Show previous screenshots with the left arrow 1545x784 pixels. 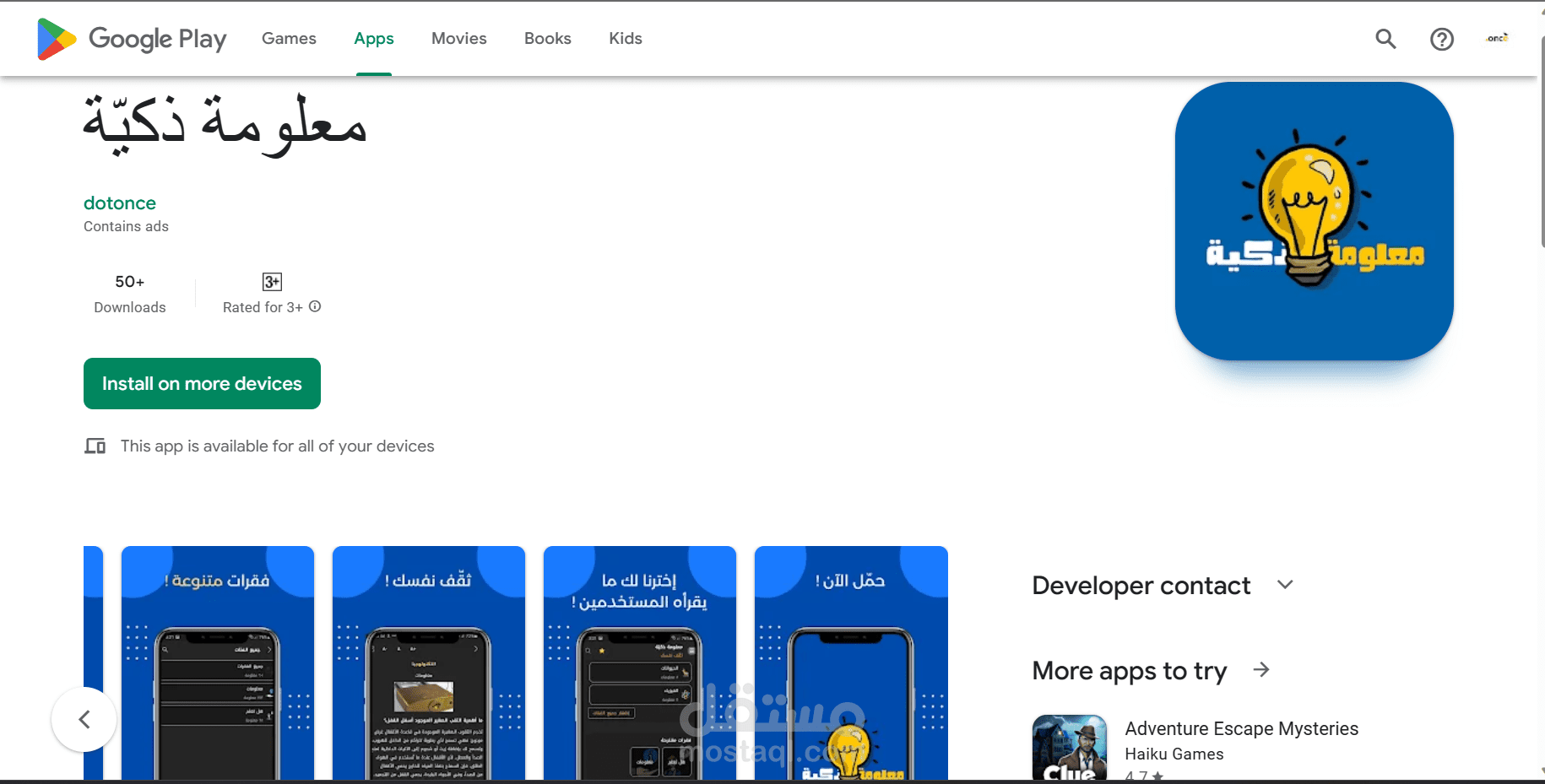coord(84,719)
